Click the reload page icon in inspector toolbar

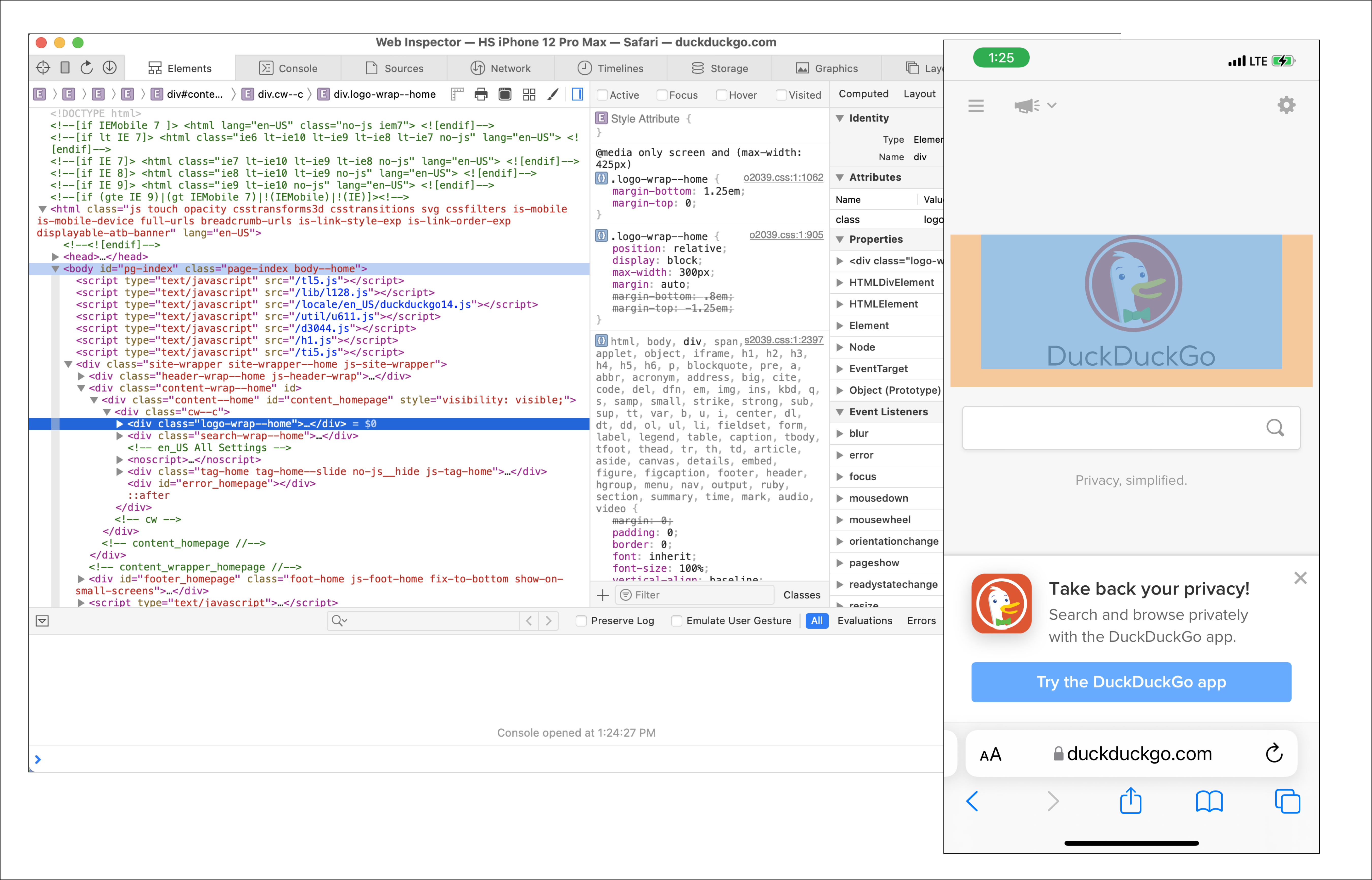coord(86,68)
